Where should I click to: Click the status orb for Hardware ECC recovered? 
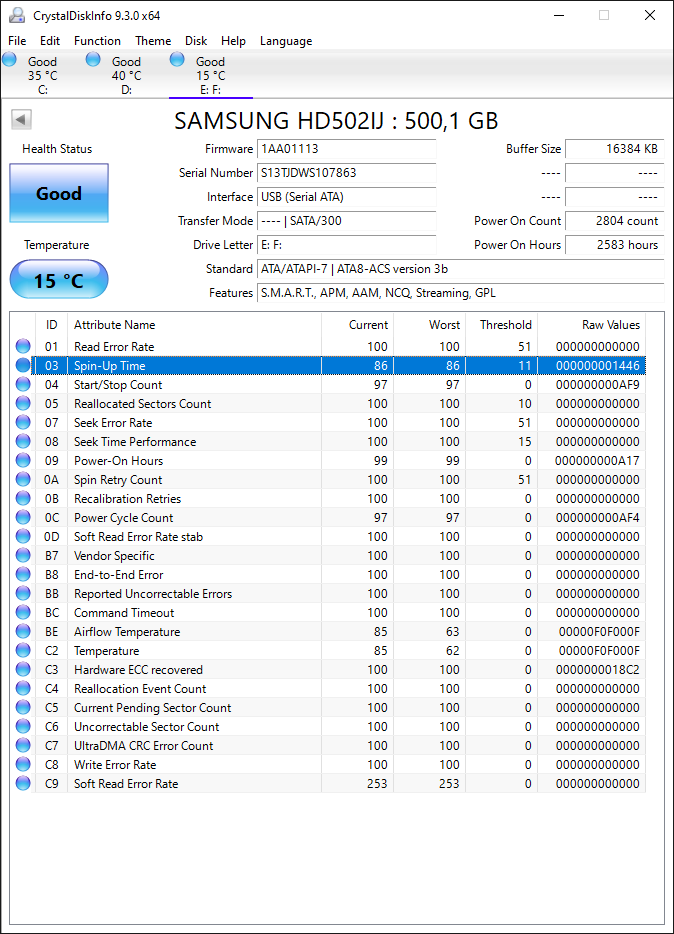coord(23,670)
